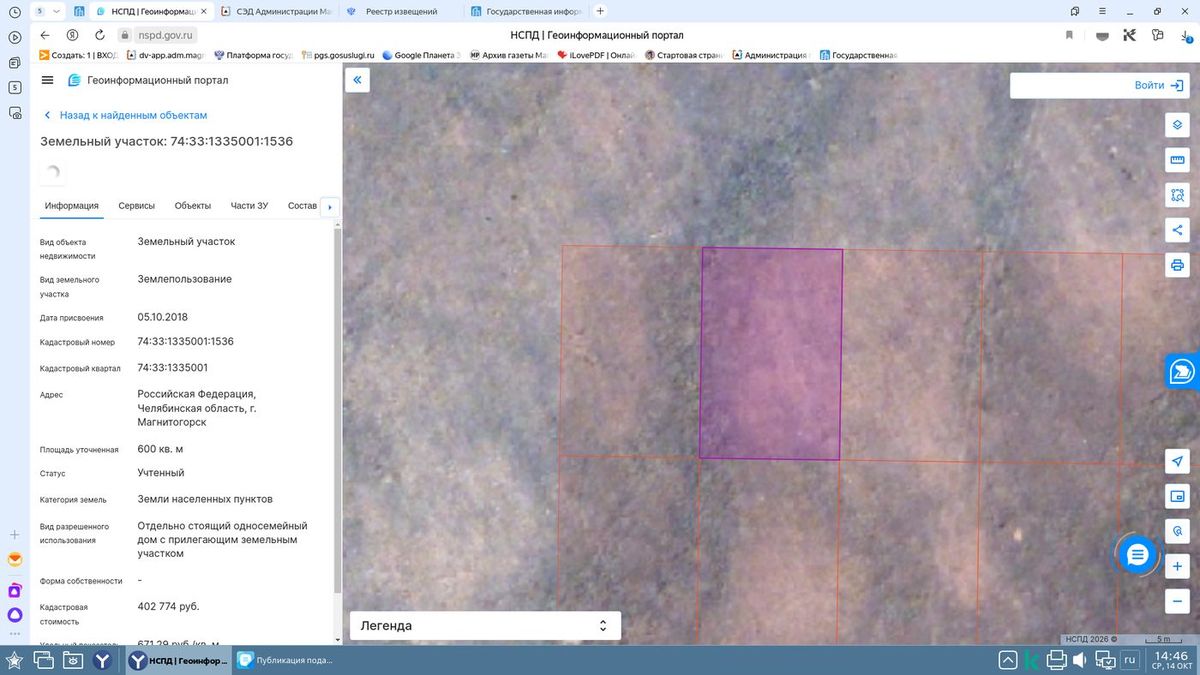
Task: Go back via Назад к найденным объектам
Action: click(x=125, y=115)
